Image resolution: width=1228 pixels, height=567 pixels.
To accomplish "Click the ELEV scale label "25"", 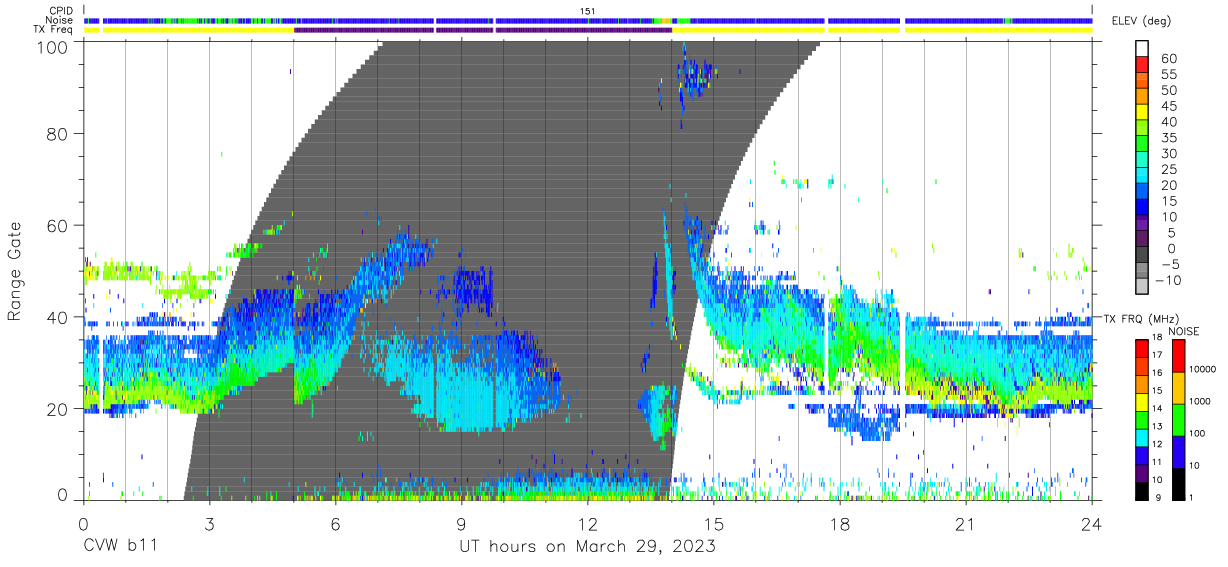I will click(x=1168, y=170).
